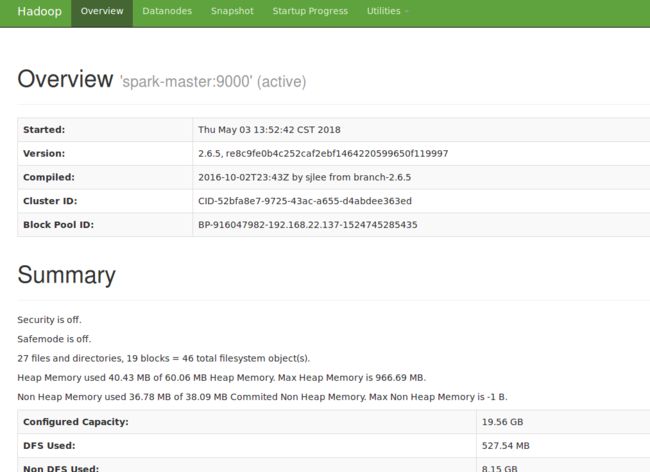Select the 2016-10-02T23:43Z by sjlee value
The image size is (650, 472).
coord(304,177)
